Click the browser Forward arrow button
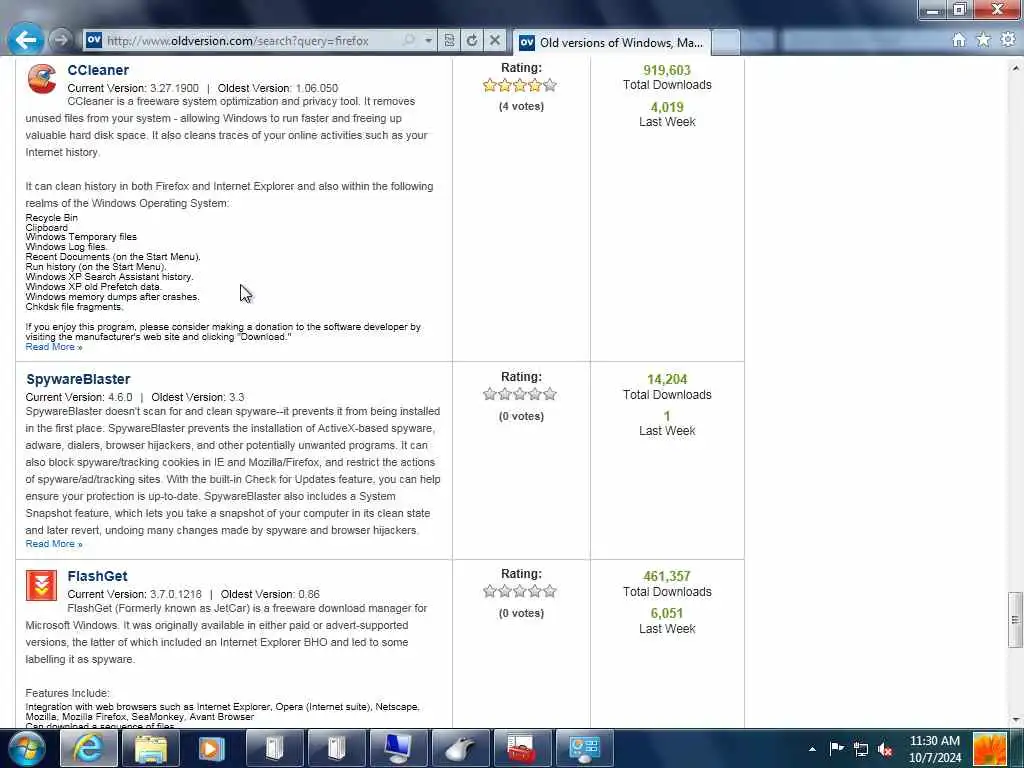Image resolution: width=1024 pixels, height=768 pixels. (60, 40)
